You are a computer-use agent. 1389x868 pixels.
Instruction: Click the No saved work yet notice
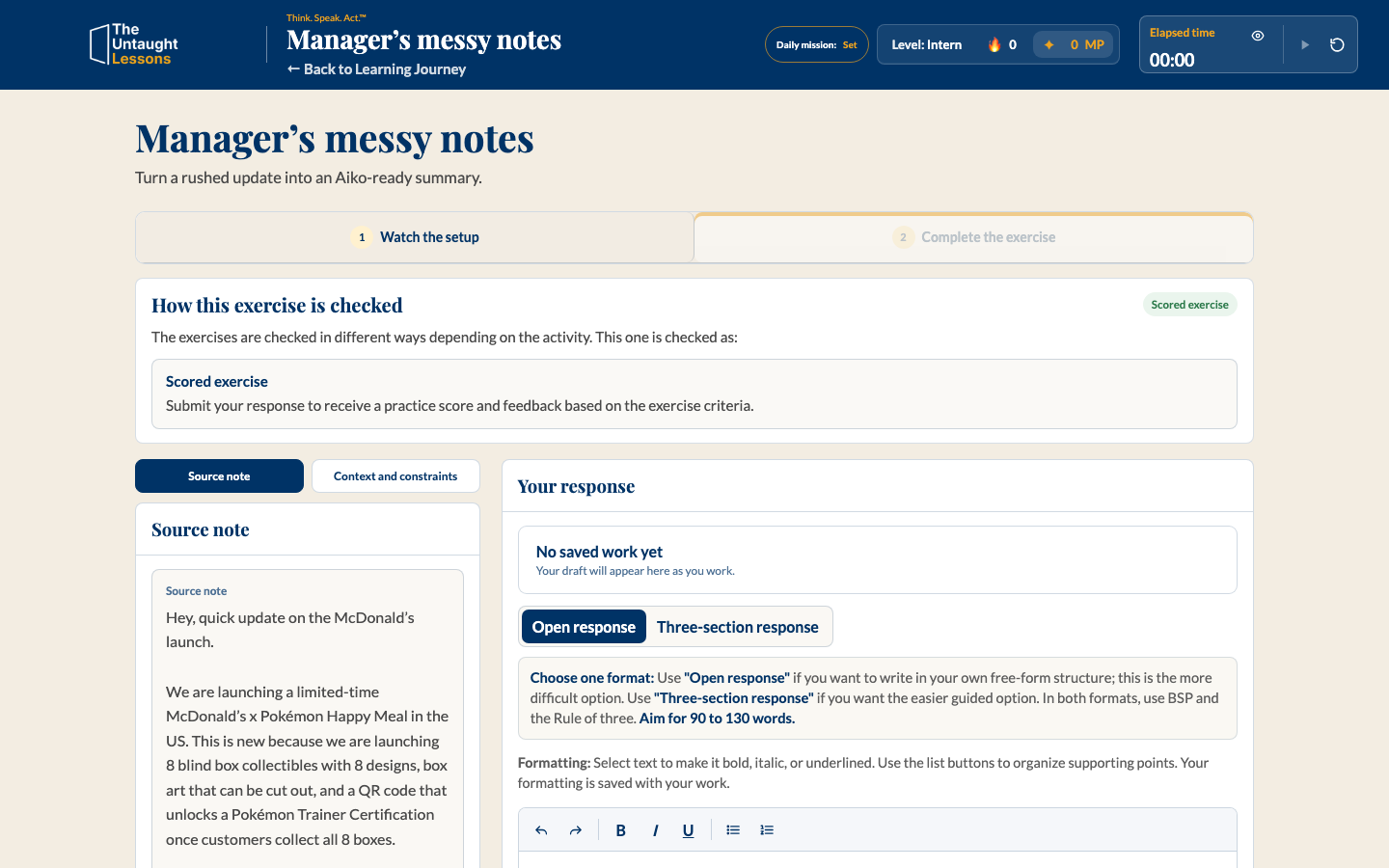[878, 559]
